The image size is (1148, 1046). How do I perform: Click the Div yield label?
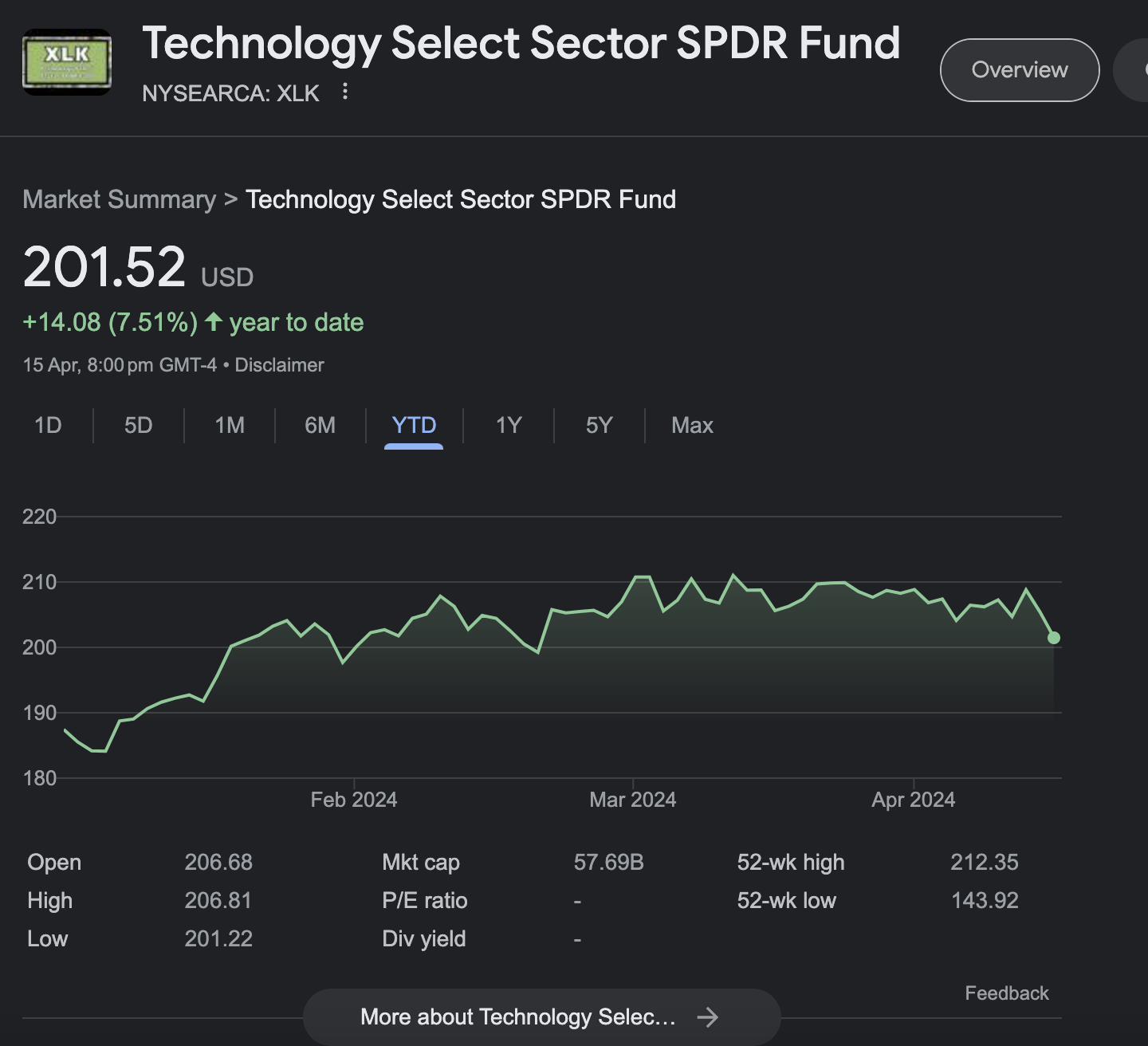(424, 938)
